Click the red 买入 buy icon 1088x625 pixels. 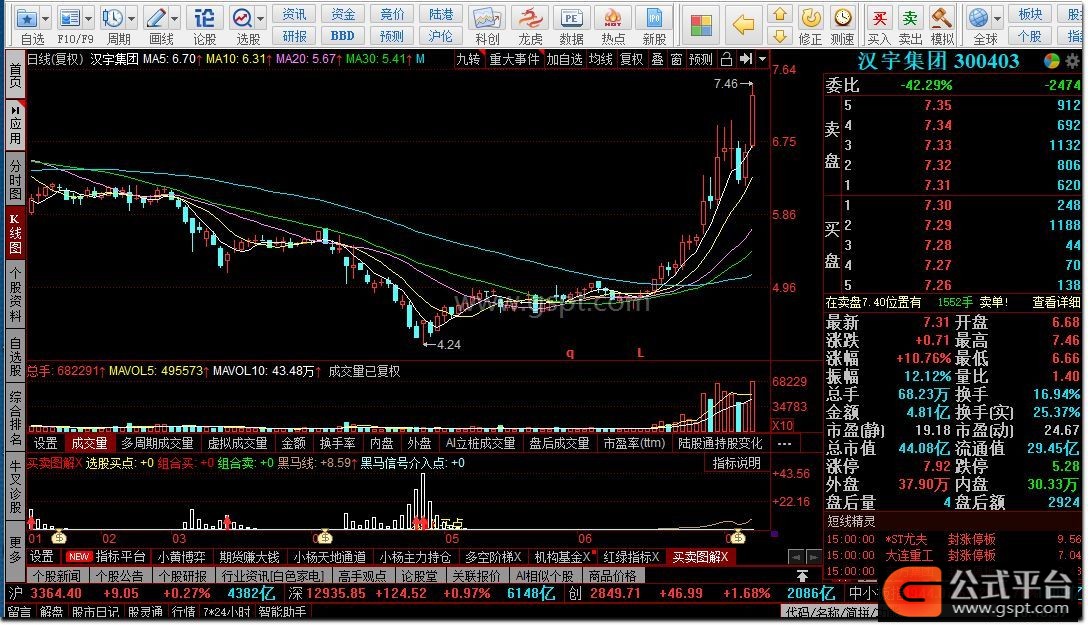878,18
